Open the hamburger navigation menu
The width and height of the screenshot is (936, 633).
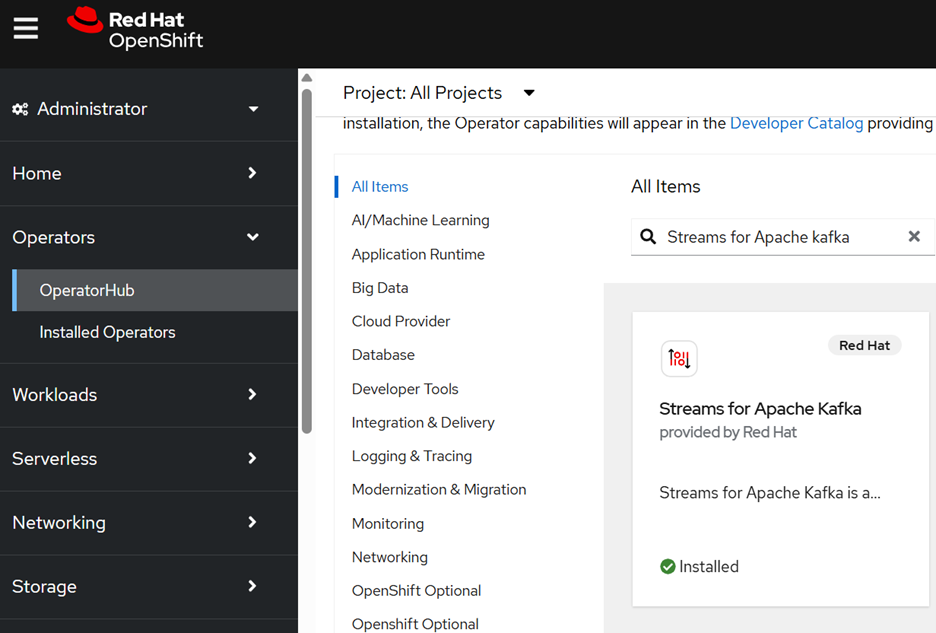[x=25, y=27]
